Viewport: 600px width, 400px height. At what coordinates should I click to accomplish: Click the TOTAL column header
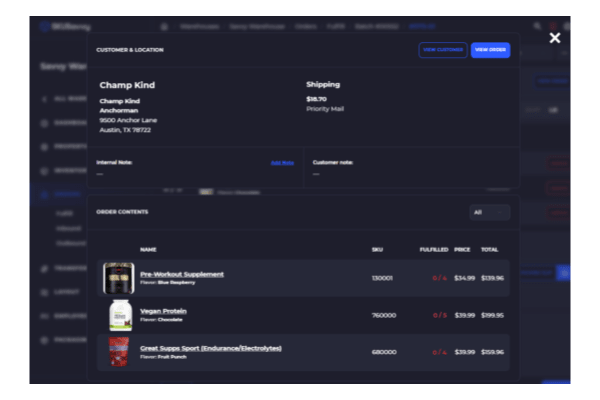coord(489,250)
